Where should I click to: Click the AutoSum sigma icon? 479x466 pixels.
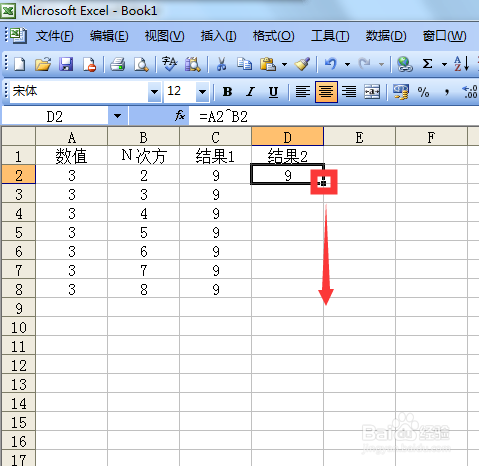[x=427, y=63]
